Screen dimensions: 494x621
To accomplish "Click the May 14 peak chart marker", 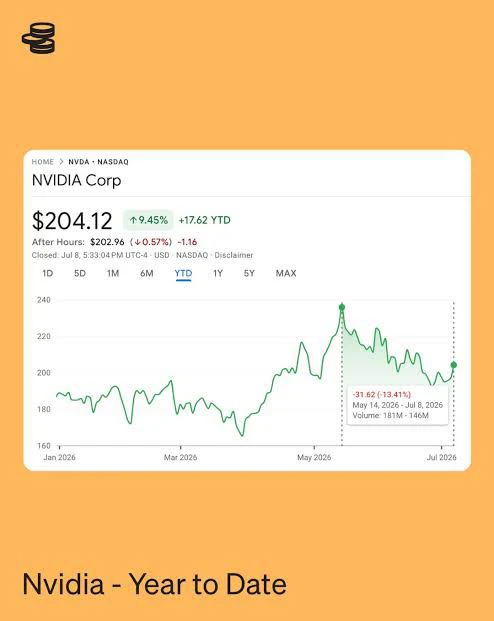I will click(342, 307).
